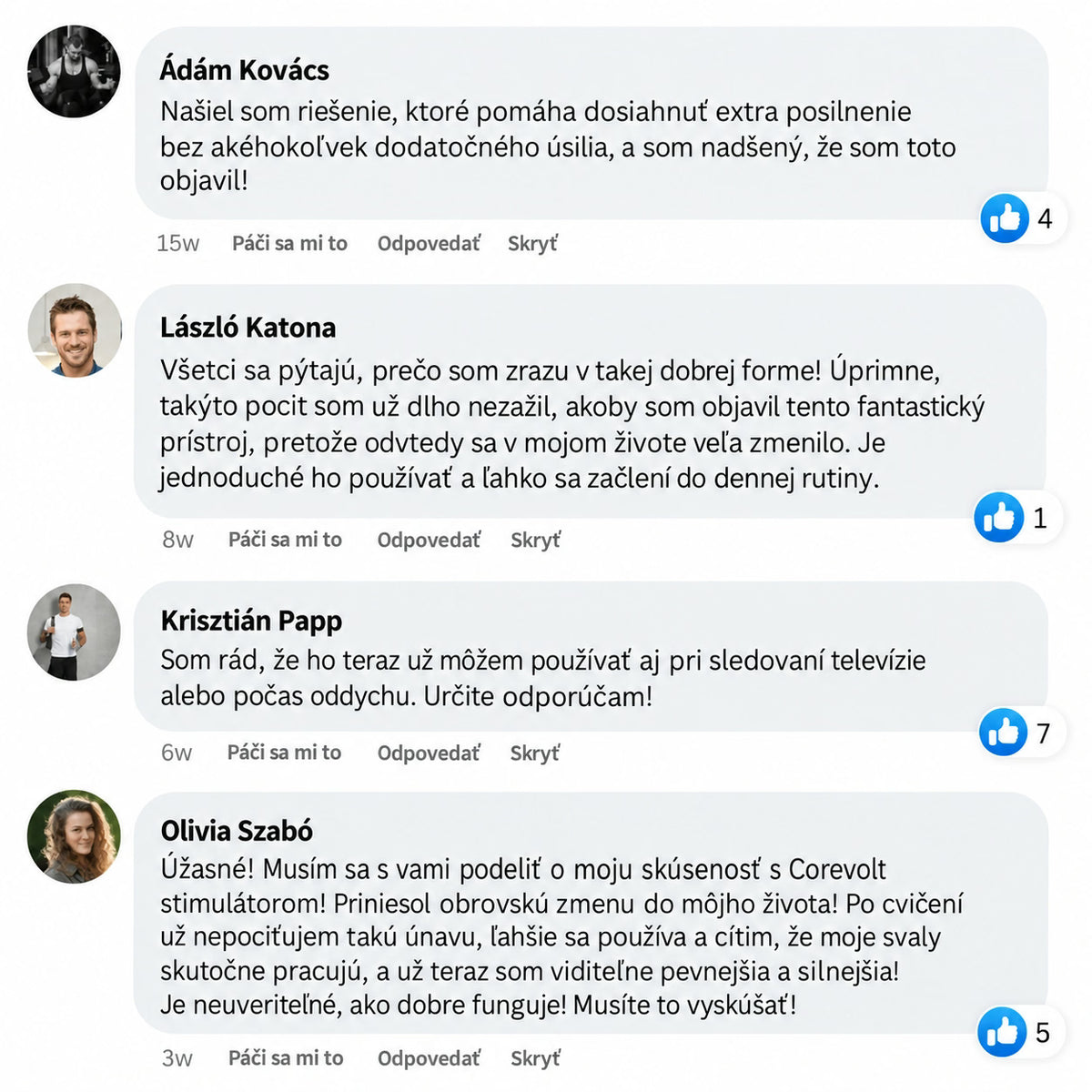View Krisztián Papp's profile photo
1092x1092 pixels.
[x=74, y=632]
